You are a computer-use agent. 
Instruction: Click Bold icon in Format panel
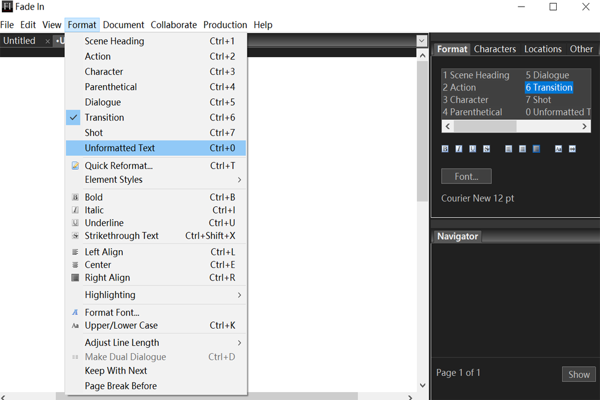coord(445,149)
